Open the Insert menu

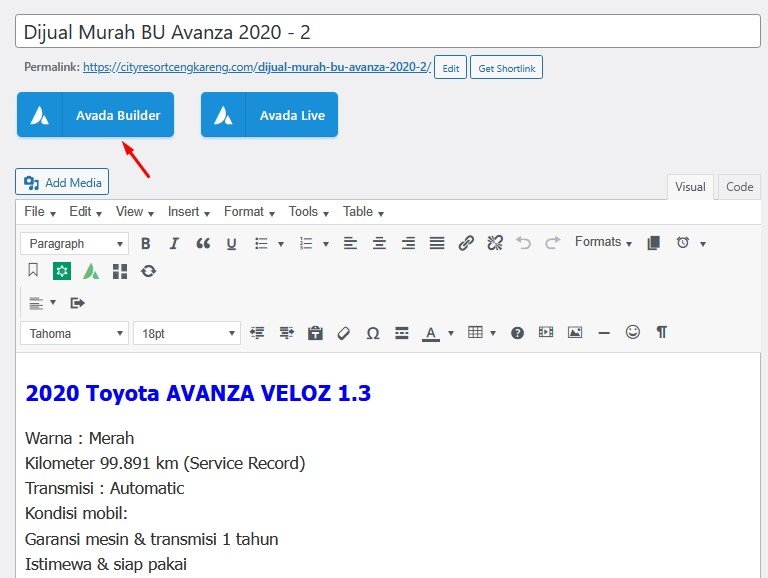[189, 211]
